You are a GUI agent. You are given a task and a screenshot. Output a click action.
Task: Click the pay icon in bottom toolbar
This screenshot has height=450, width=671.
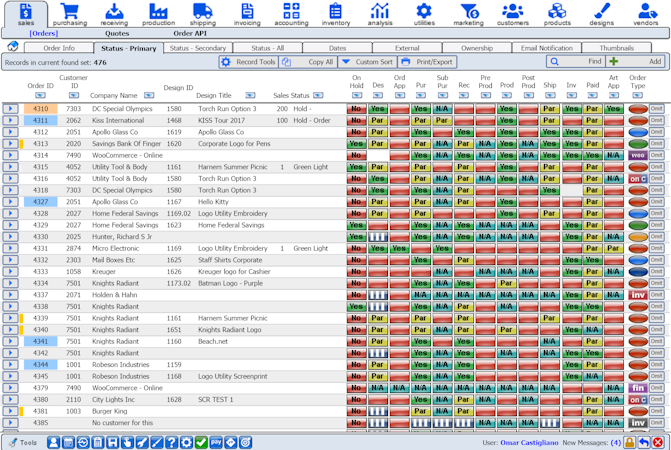[x=216, y=442]
